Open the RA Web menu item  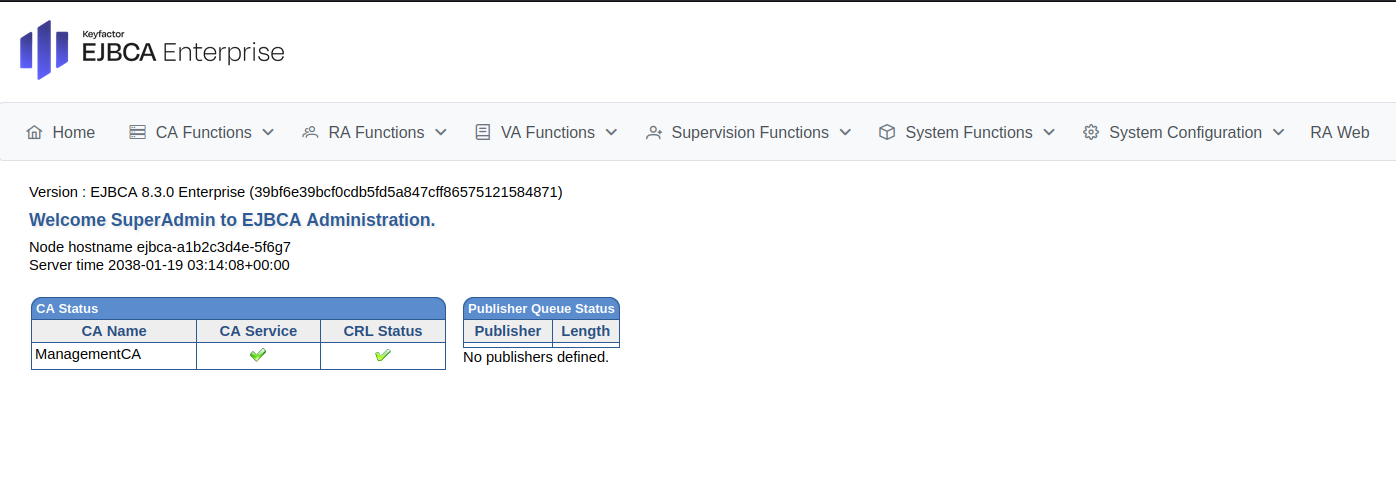point(1339,132)
